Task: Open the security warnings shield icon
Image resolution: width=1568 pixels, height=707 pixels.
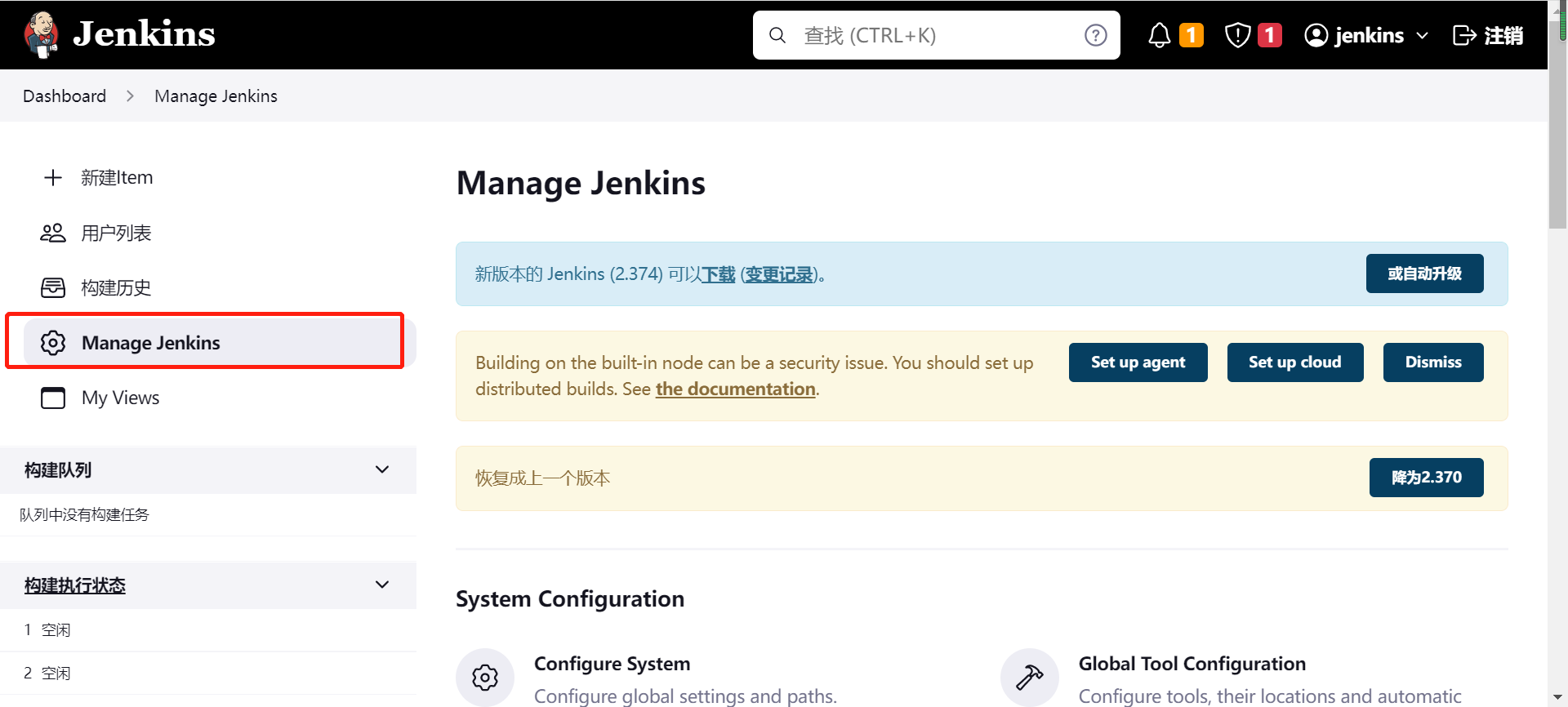Action: (x=1237, y=35)
